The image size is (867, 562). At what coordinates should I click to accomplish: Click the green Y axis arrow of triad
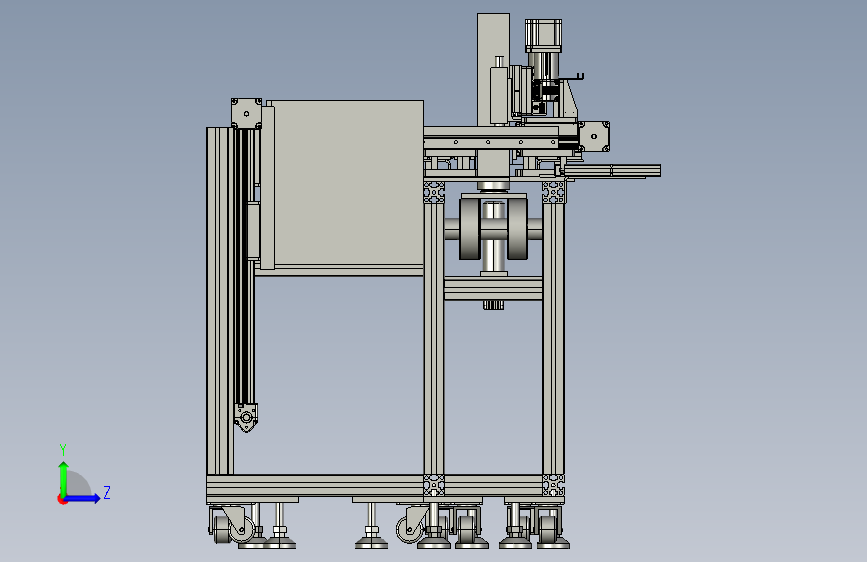[63, 479]
